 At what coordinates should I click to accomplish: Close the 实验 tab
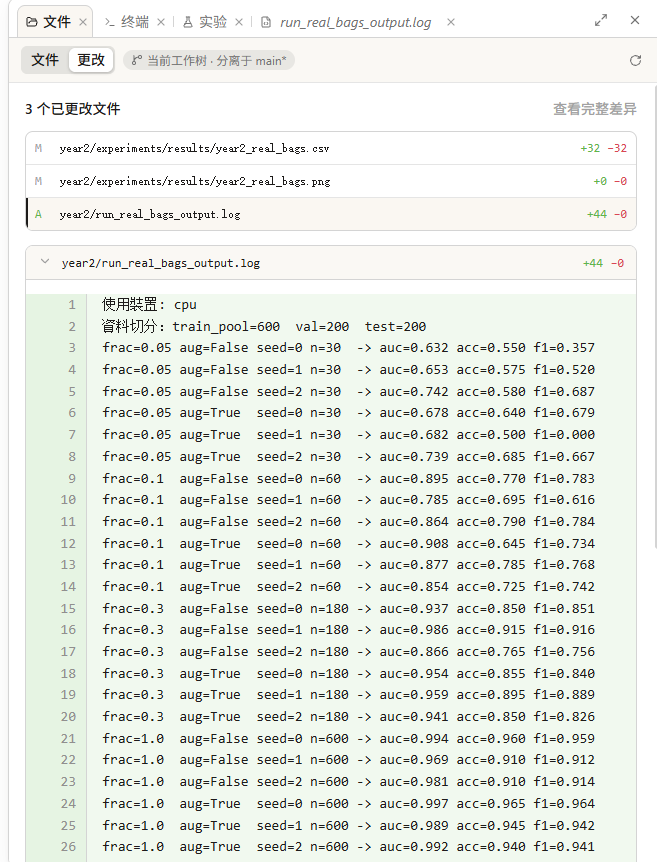(x=239, y=22)
